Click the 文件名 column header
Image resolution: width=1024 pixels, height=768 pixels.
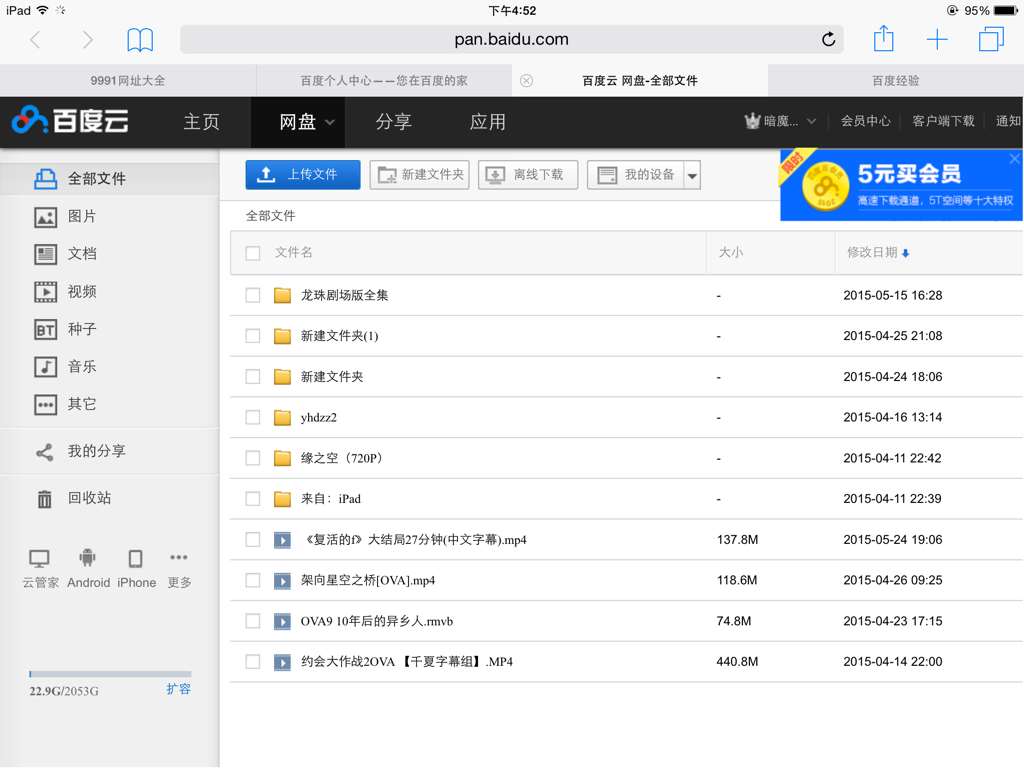tap(293, 253)
